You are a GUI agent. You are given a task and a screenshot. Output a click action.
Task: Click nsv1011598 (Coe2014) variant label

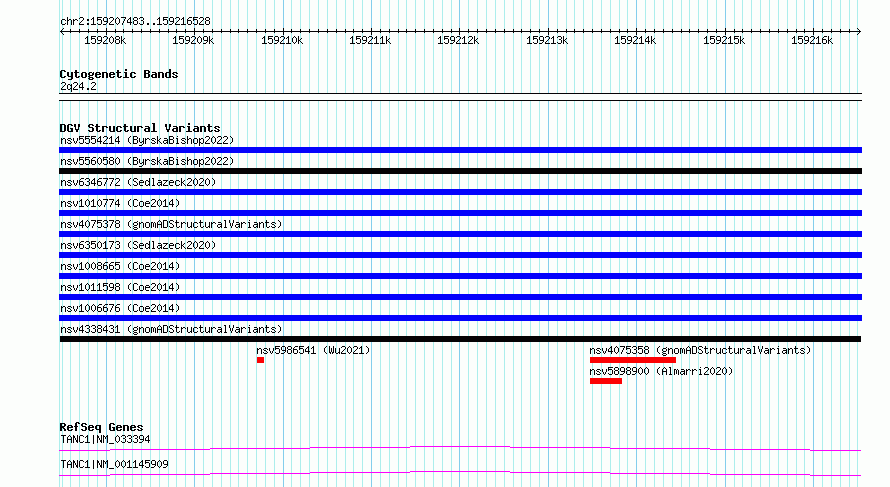(x=120, y=287)
